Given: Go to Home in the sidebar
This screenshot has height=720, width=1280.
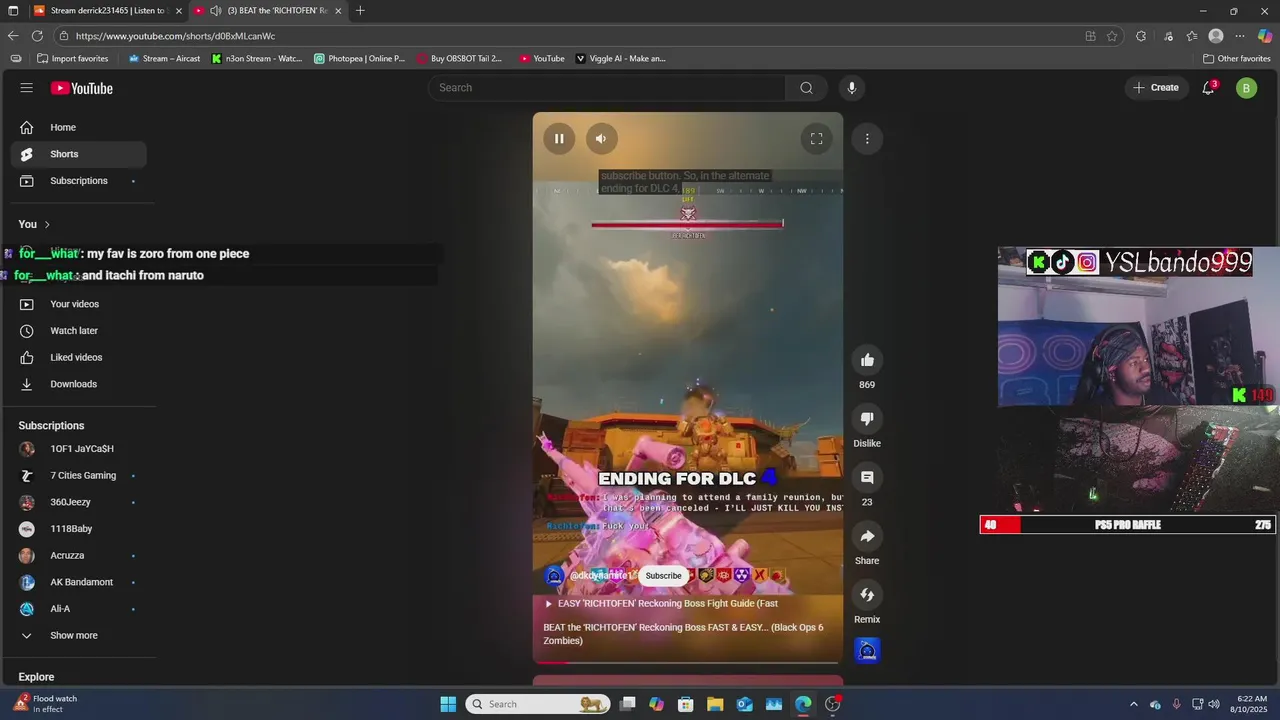Looking at the screenshot, I should click(78, 127).
